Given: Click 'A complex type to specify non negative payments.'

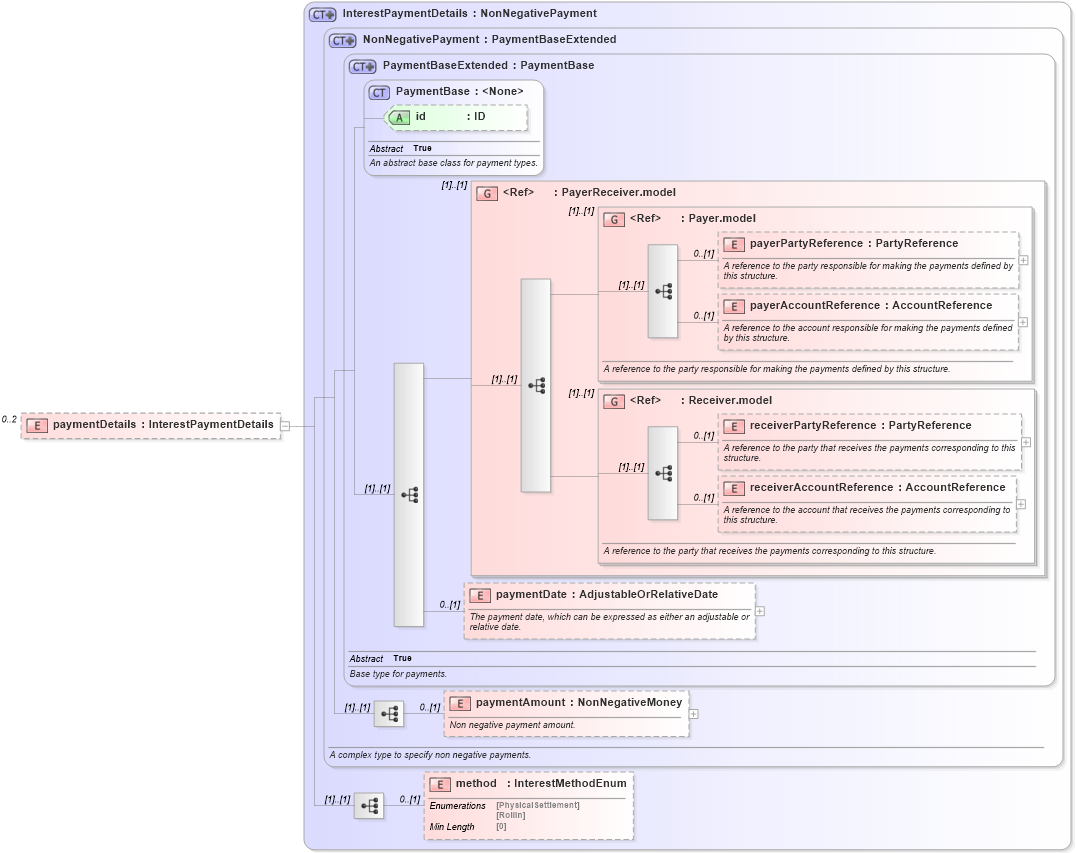Looking at the screenshot, I should pyautogui.click(x=430, y=755).
